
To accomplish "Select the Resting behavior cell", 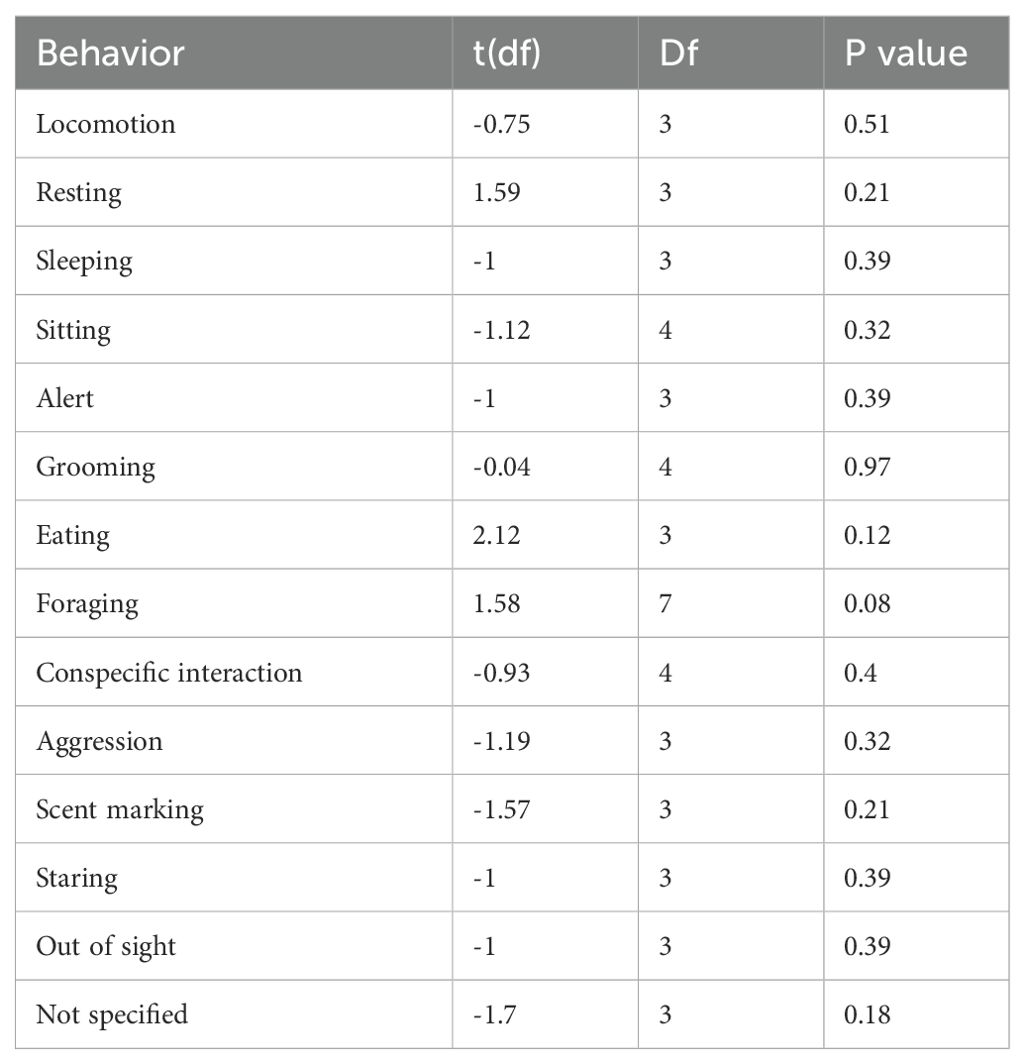I will click(79, 193).
